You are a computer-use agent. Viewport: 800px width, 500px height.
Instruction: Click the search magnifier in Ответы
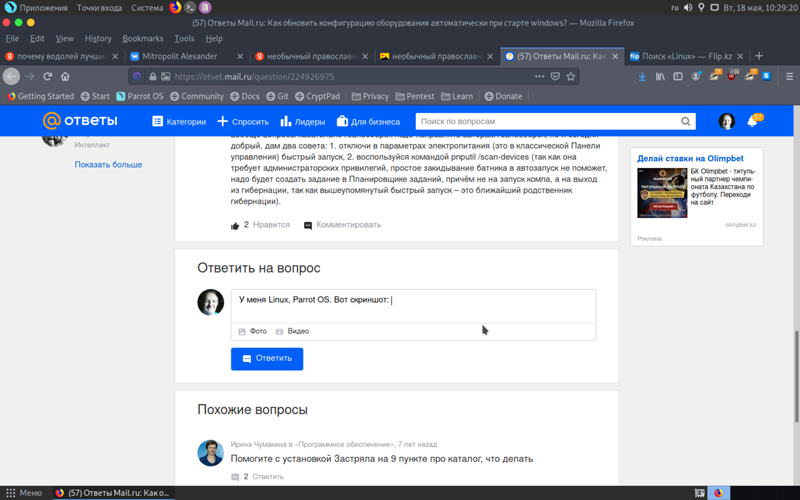click(686, 121)
